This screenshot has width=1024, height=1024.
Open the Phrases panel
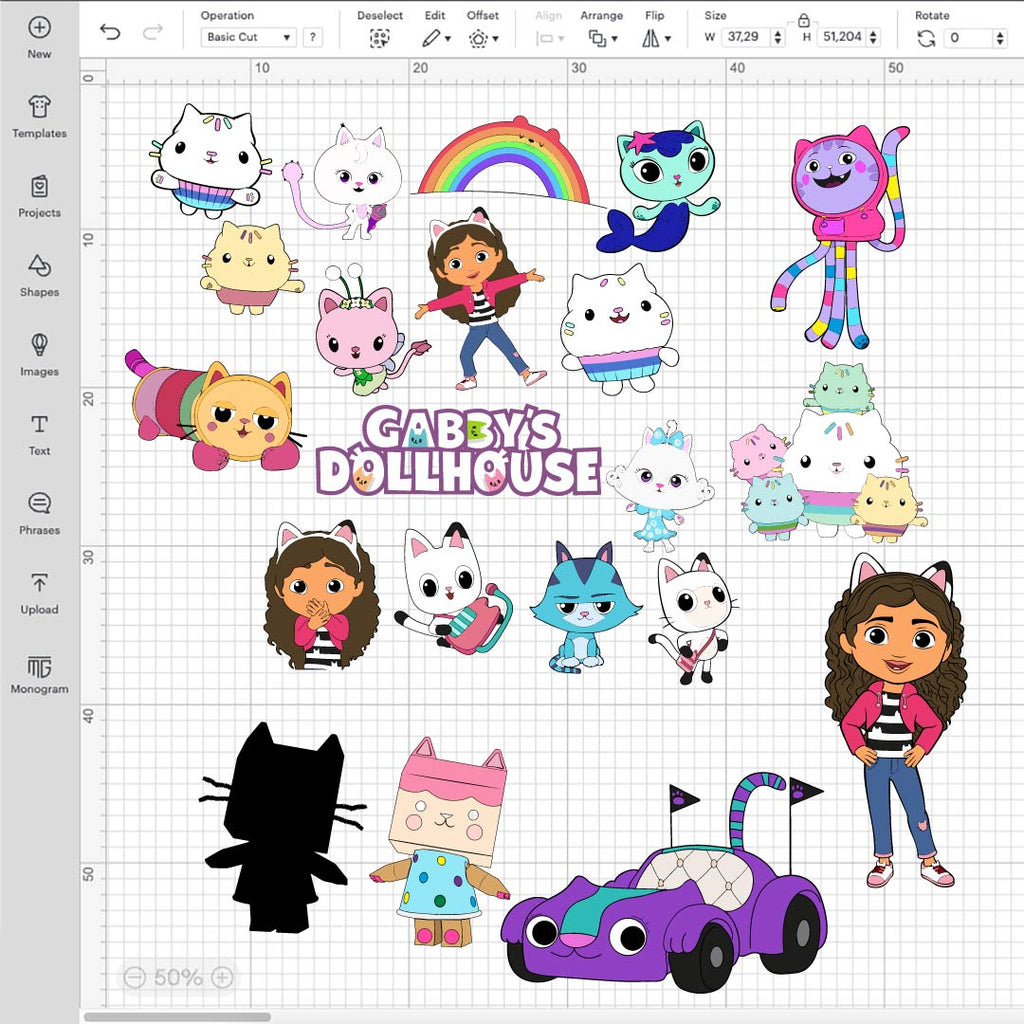point(39,514)
